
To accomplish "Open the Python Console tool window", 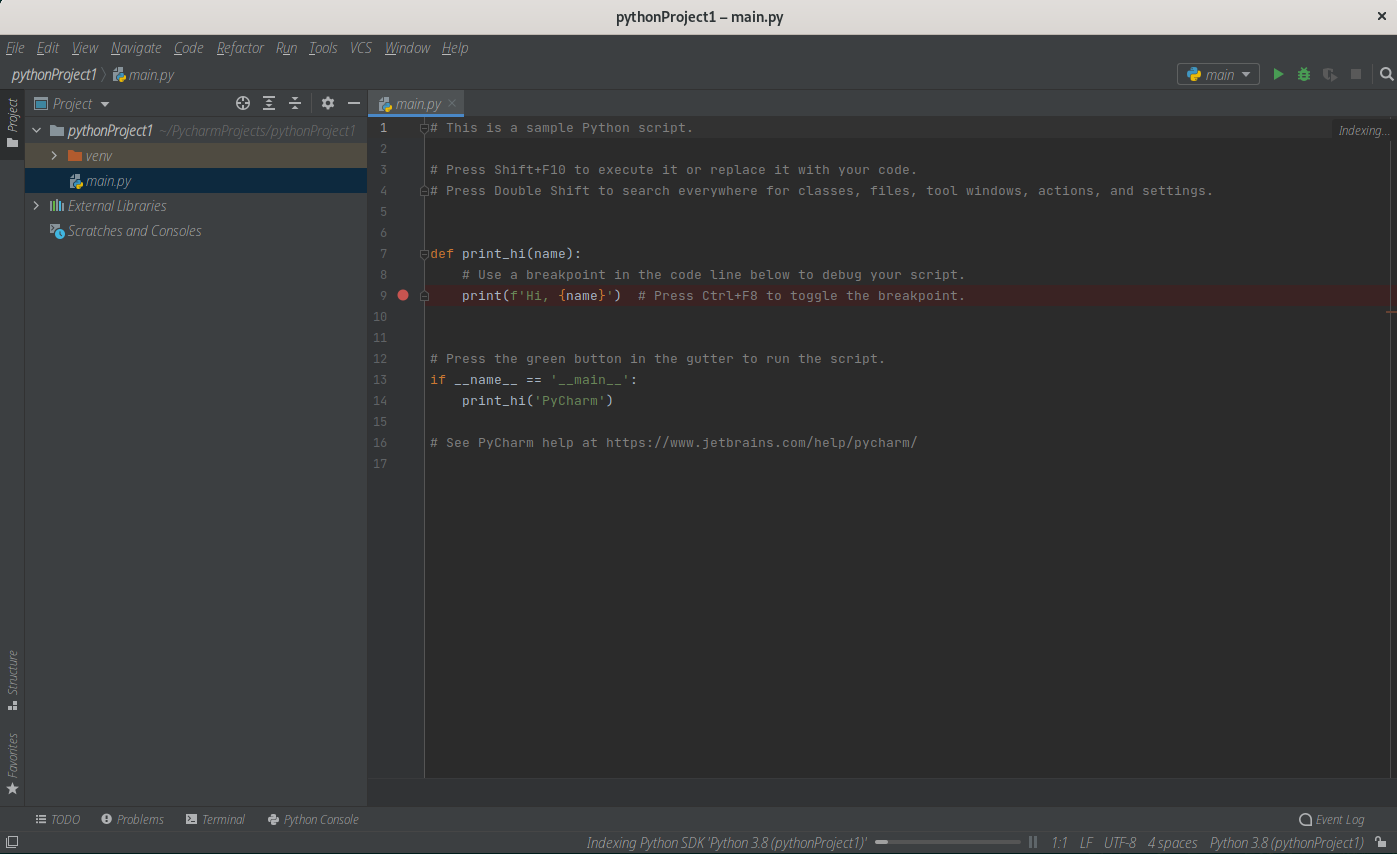I will click(313, 819).
